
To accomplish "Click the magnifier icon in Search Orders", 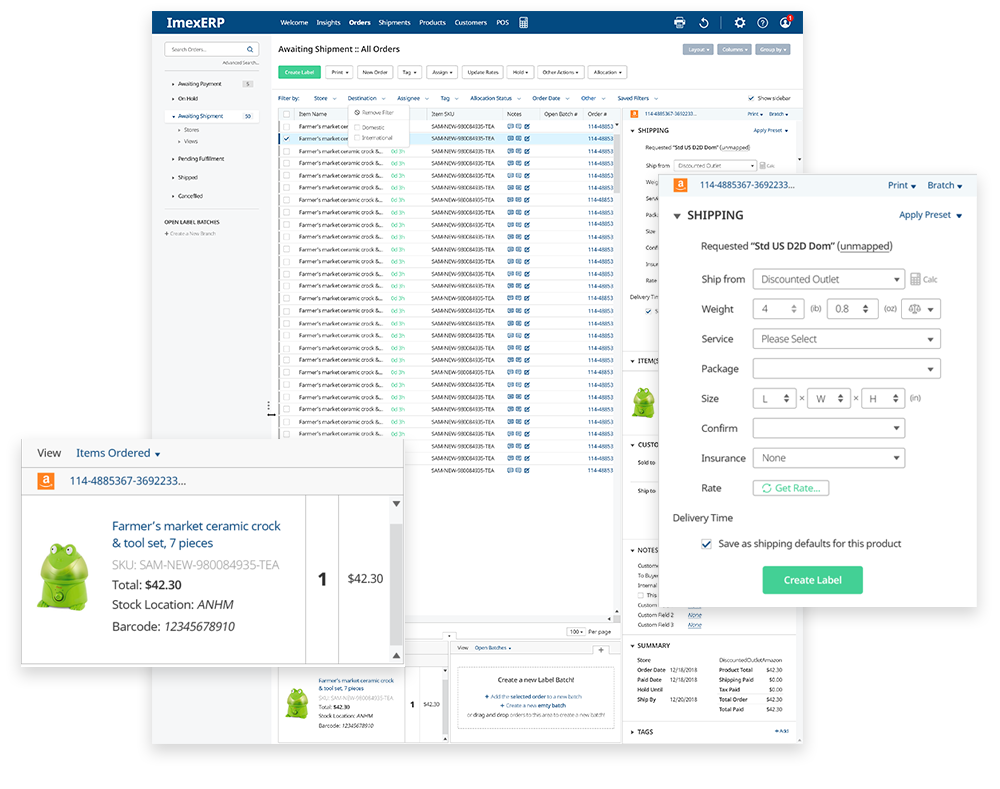I will [250, 49].
